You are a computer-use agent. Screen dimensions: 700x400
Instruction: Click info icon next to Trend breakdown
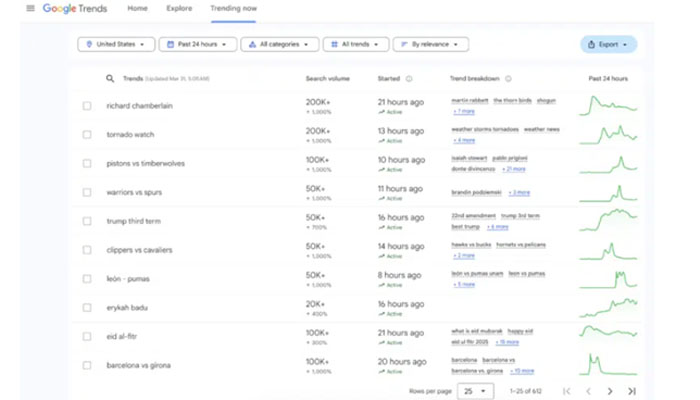click(508, 78)
